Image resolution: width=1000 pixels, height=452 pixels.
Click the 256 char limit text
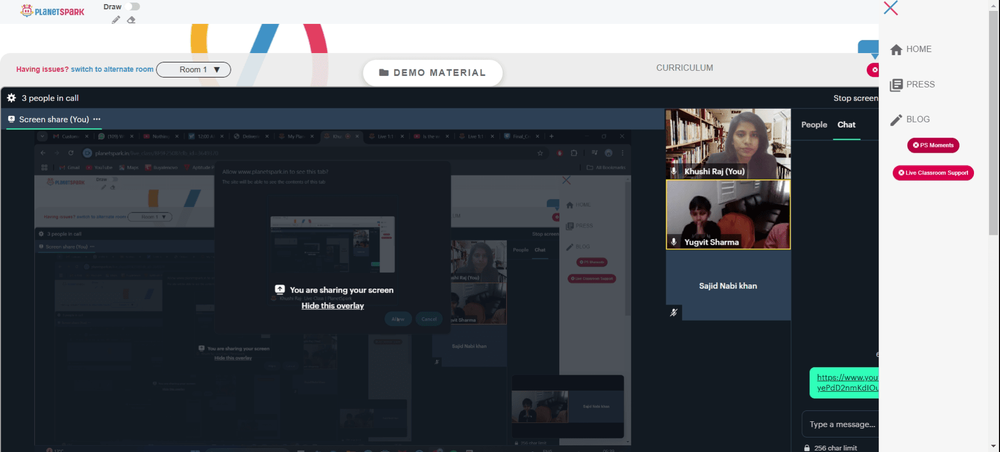pos(836,448)
